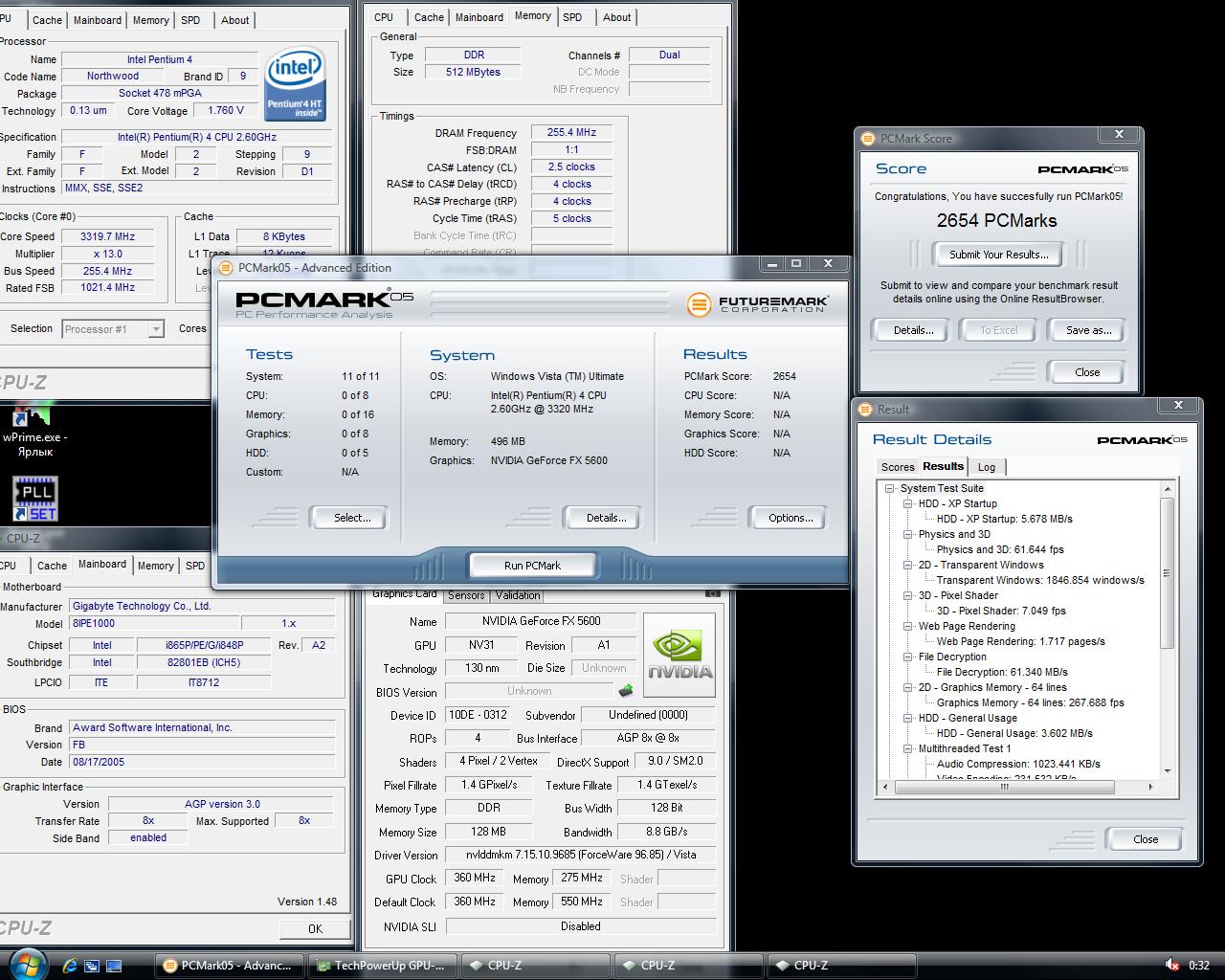
Task: Collapse the 2D - Transparent Windows node
Action: [x=907, y=565]
